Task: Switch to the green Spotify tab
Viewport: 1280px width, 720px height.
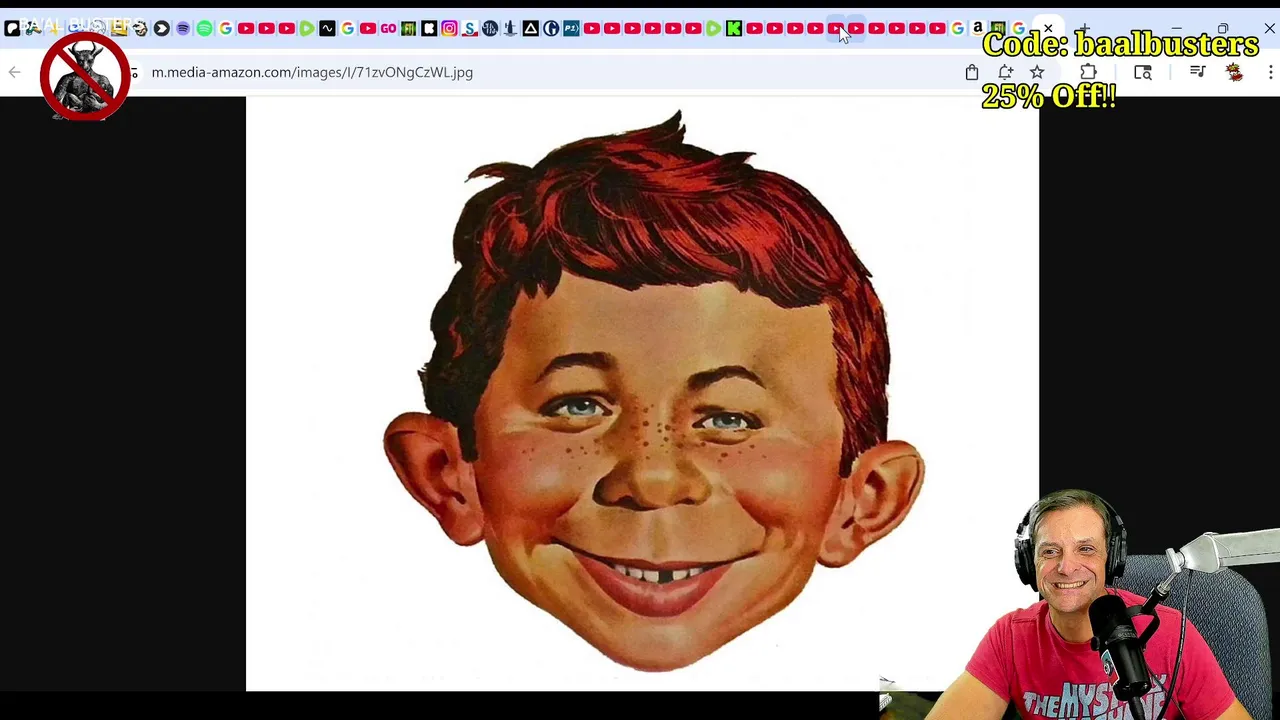Action: coord(204,28)
